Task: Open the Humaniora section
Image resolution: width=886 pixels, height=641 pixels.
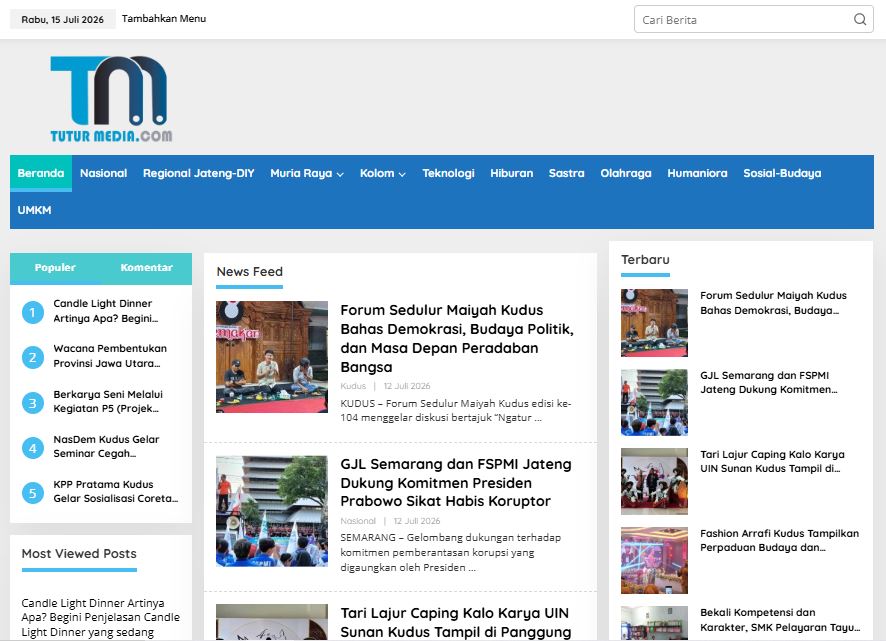Action: pyautogui.click(x=697, y=174)
